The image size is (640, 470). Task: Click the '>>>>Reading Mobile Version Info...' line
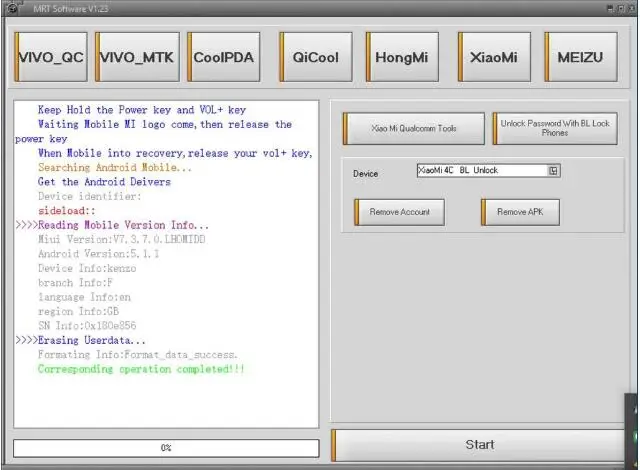112,225
